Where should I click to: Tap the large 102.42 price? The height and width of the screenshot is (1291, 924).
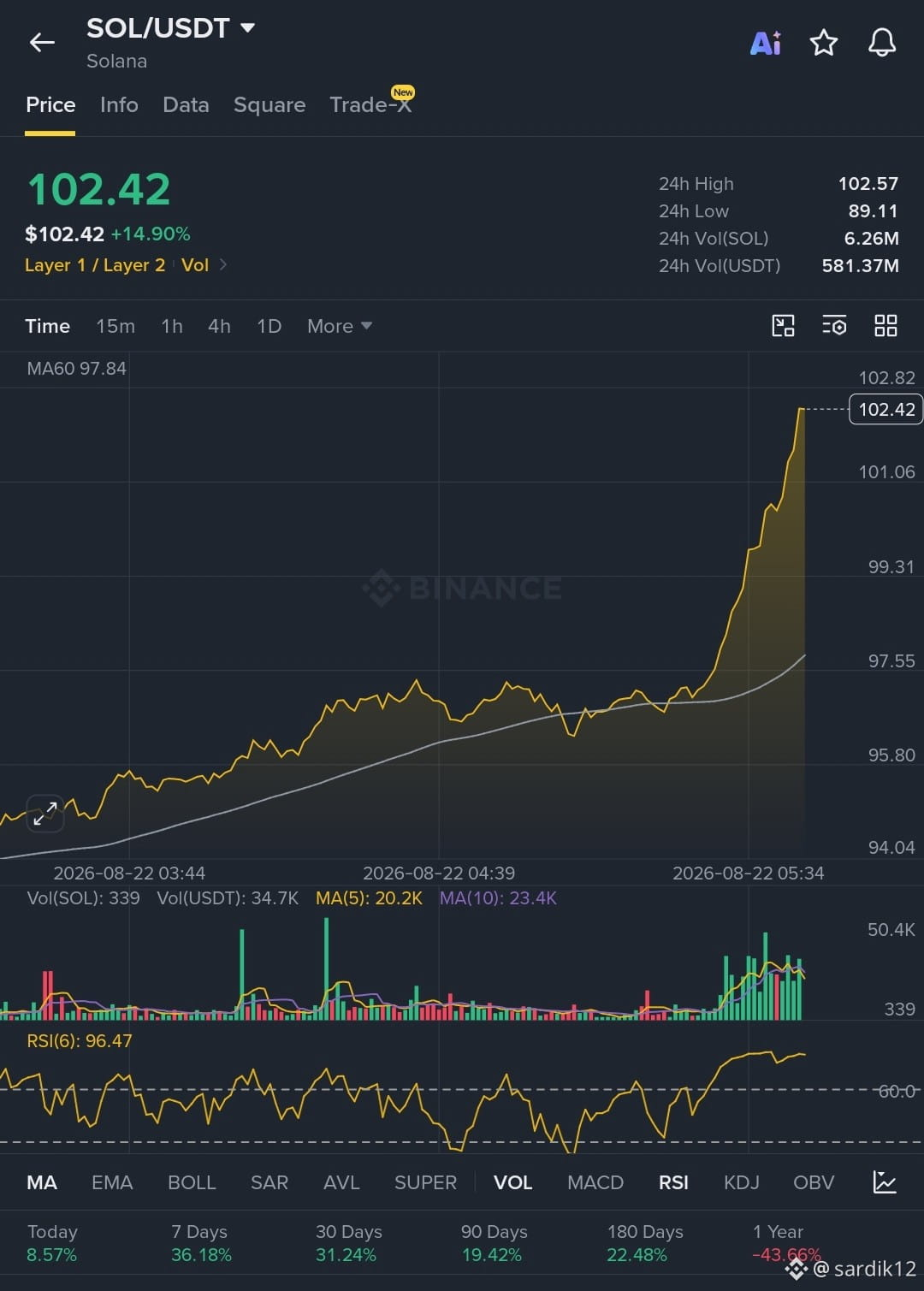99,189
